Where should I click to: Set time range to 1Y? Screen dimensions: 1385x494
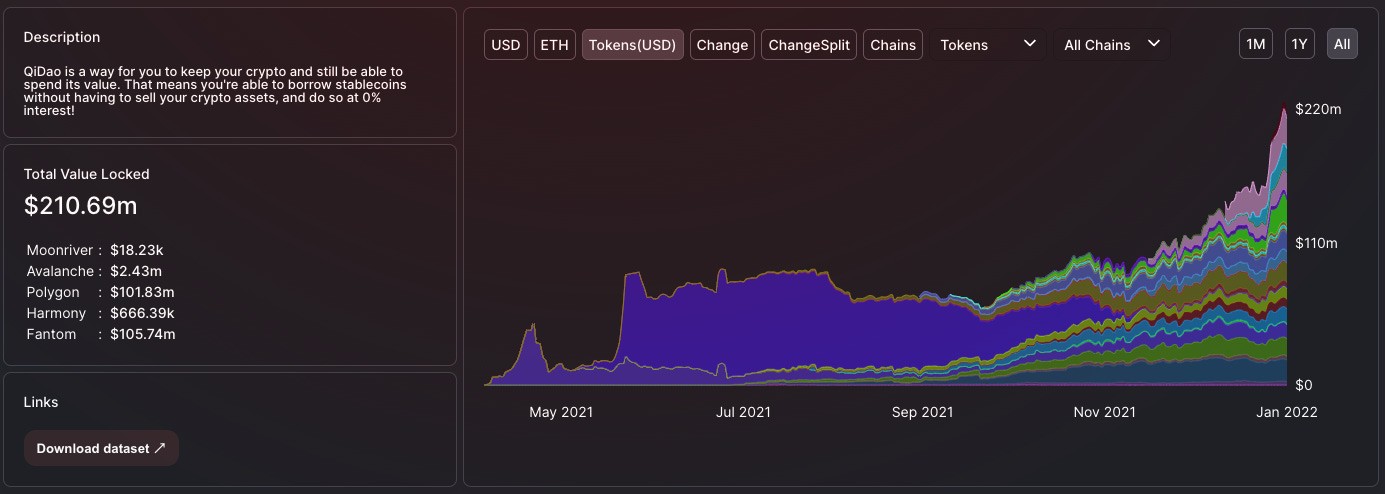(1299, 45)
